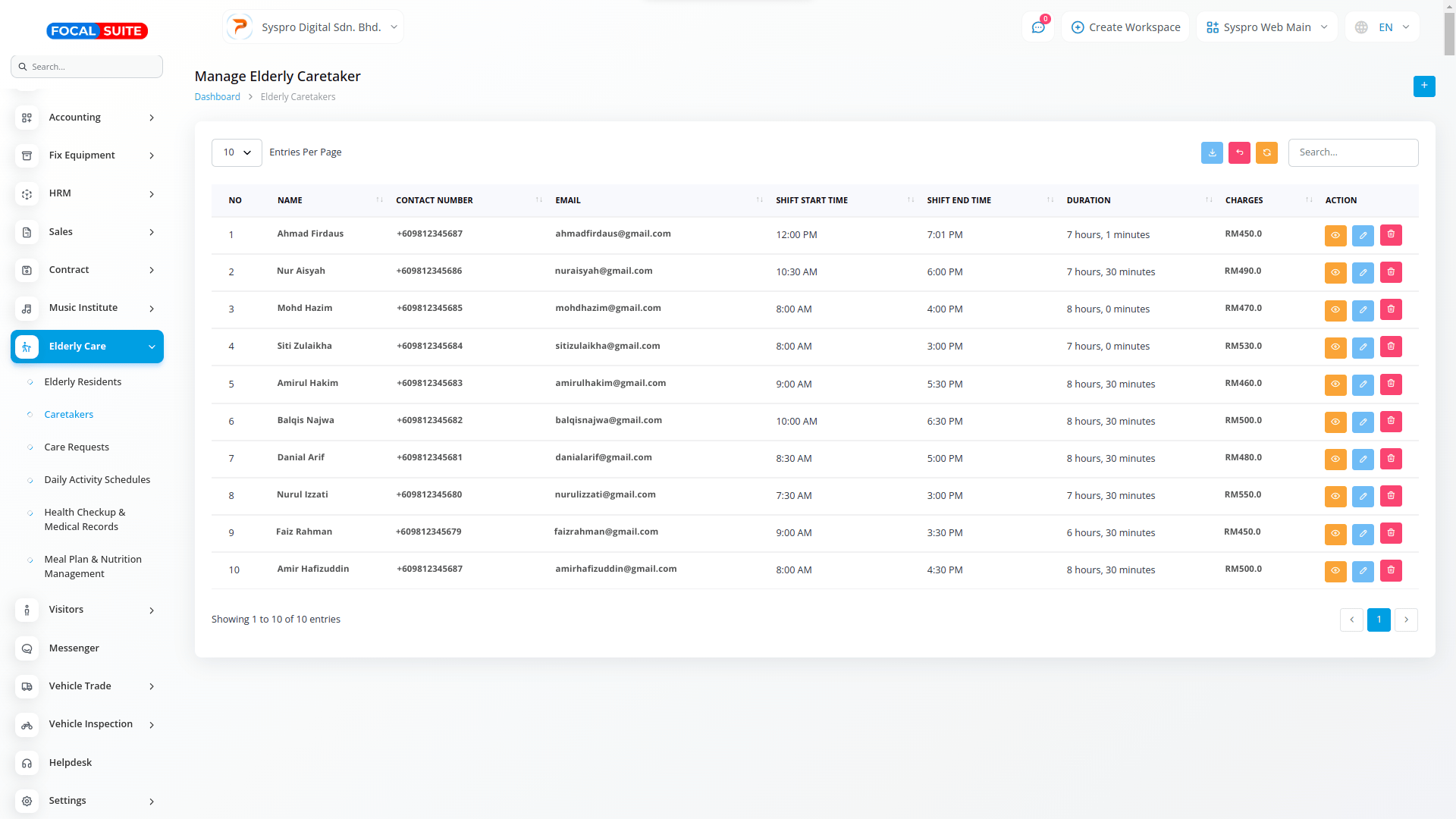
Task: Go to Dashboard breadcrumb link
Action: click(x=217, y=97)
